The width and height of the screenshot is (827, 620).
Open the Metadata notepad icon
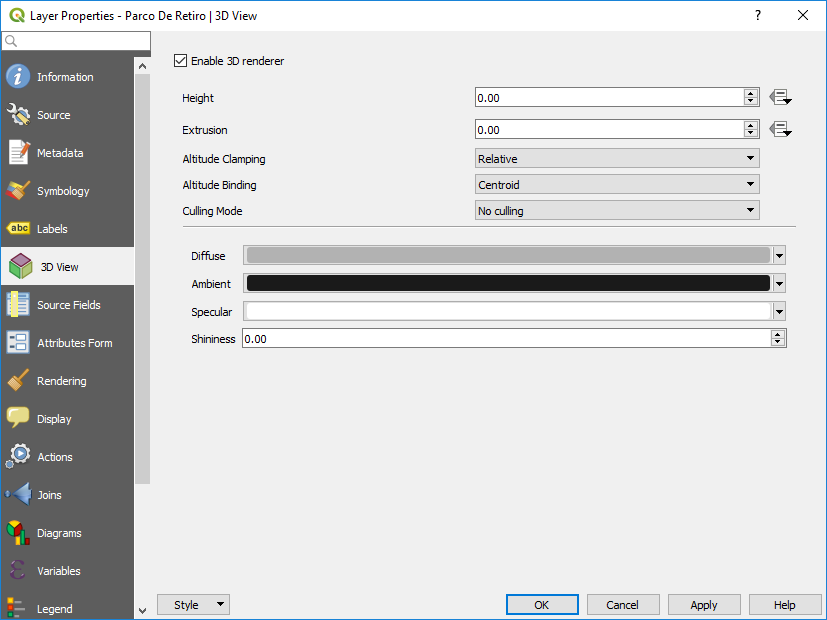pos(18,153)
